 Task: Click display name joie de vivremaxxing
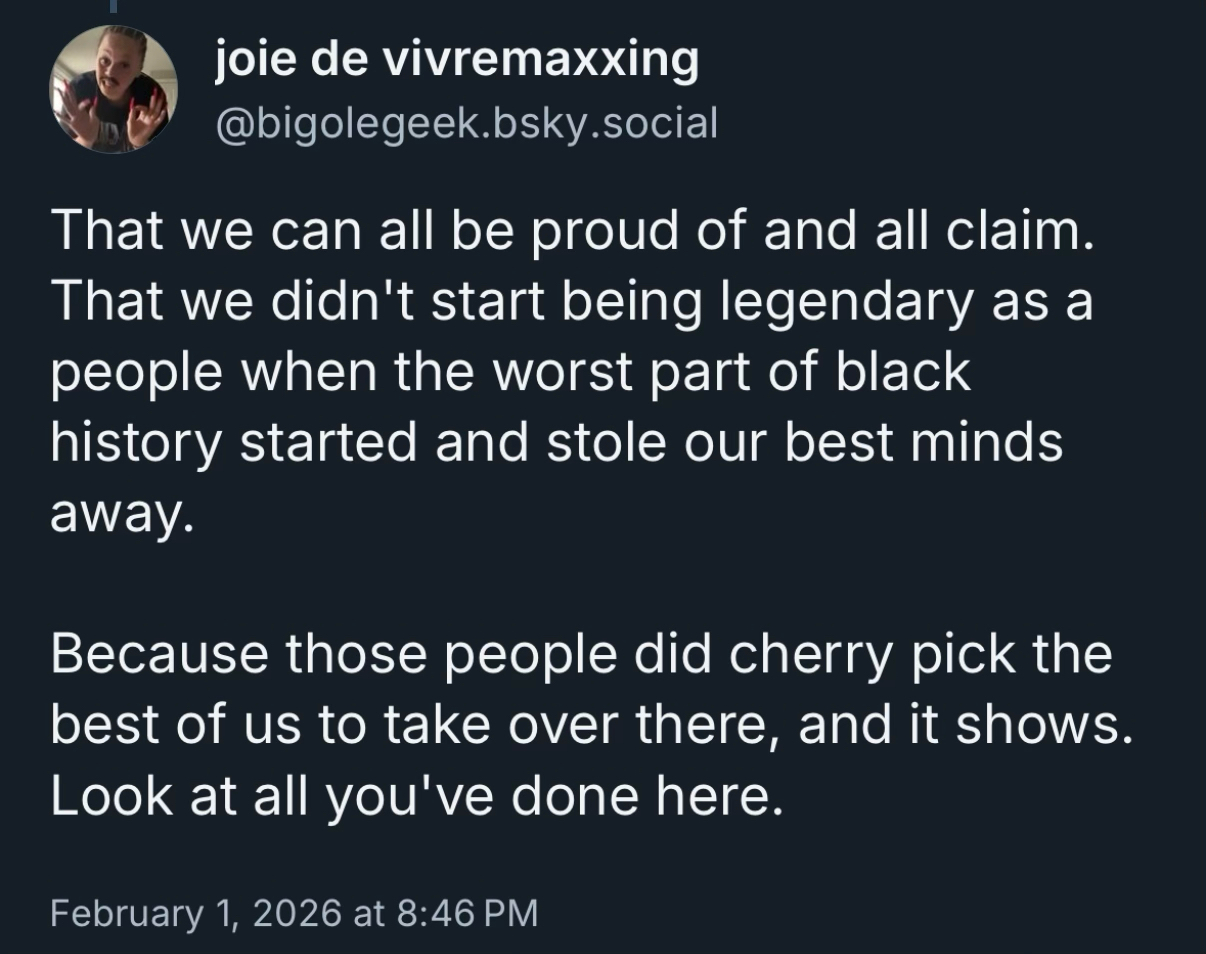coord(457,61)
